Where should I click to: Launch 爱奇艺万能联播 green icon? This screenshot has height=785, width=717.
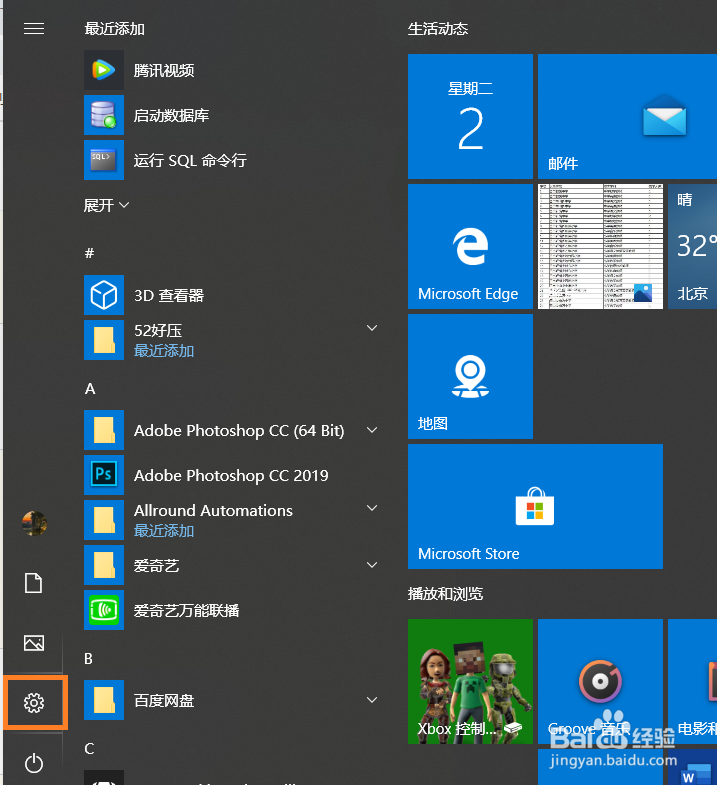pyautogui.click(x=104, y=610)
